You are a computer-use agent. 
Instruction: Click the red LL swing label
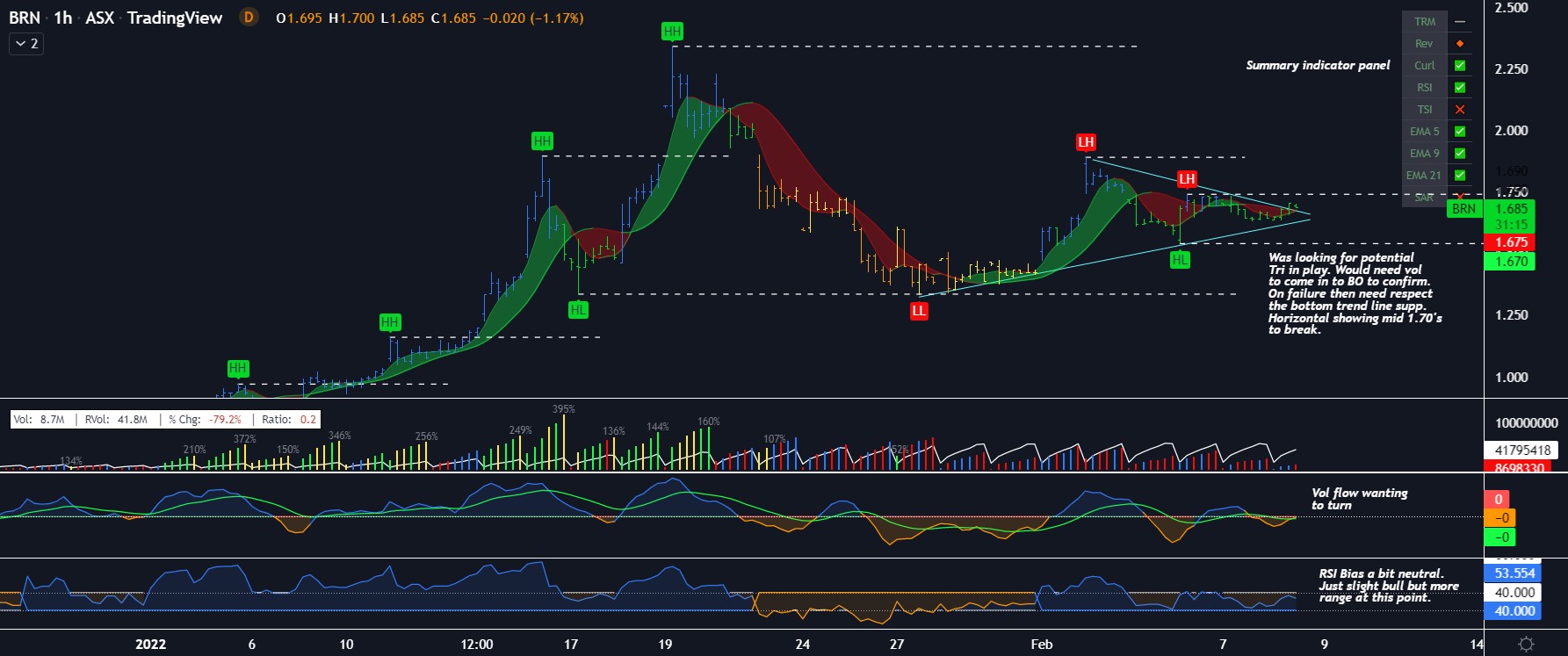[x=918, y=311]
